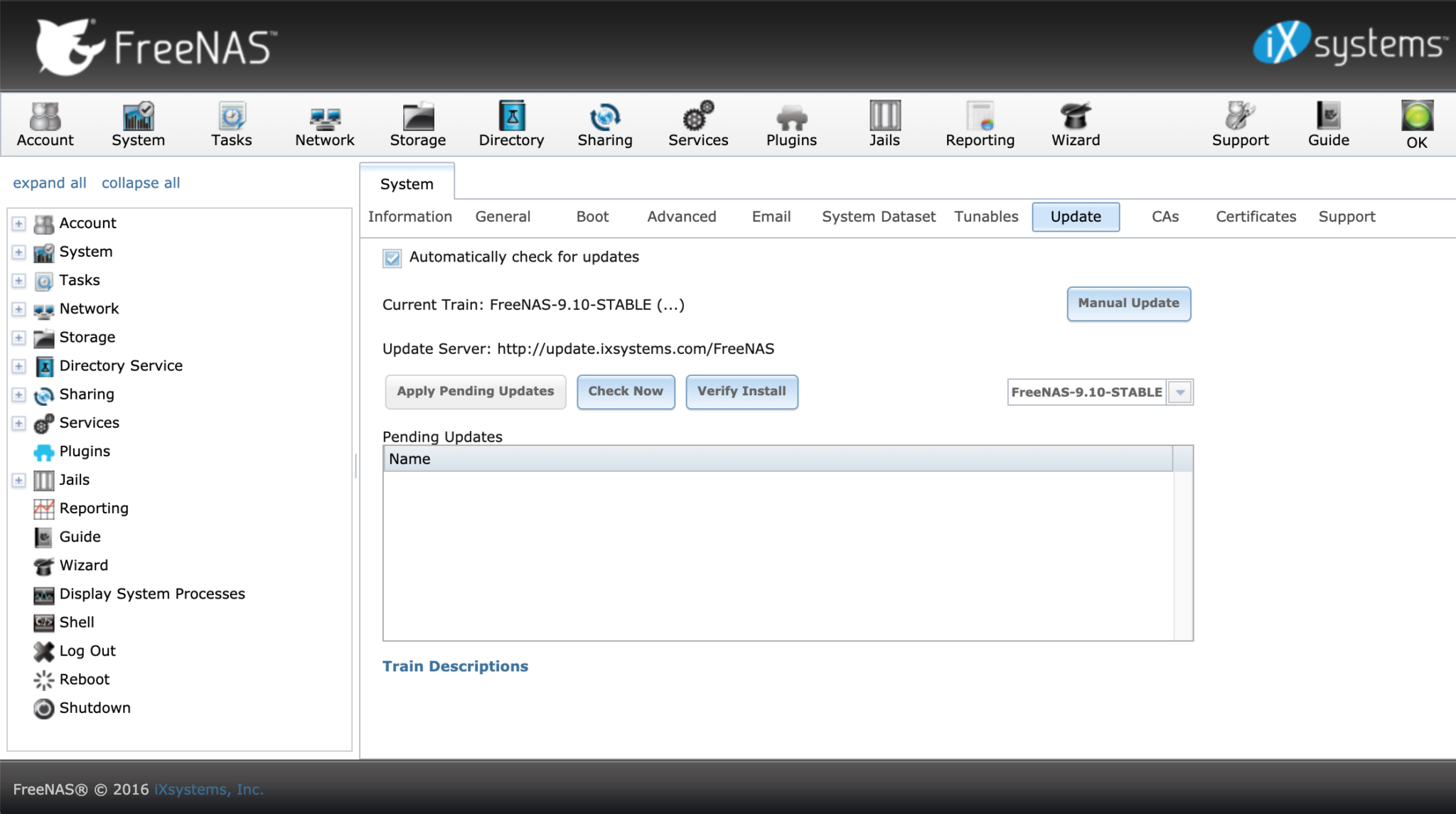Viewport: 1456px width, 814px height.
Task: Open the Certificates tab
Action: (1255, 216)
